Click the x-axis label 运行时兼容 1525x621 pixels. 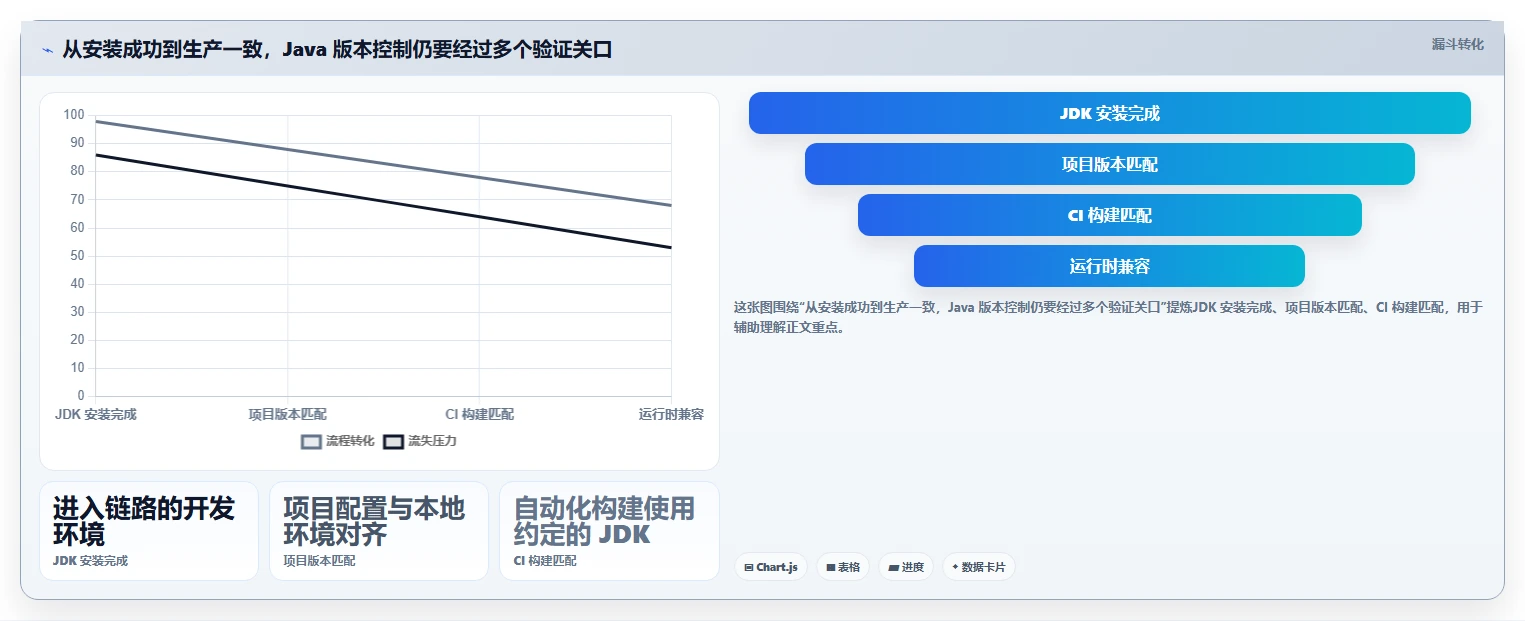(x=671, y=414)
